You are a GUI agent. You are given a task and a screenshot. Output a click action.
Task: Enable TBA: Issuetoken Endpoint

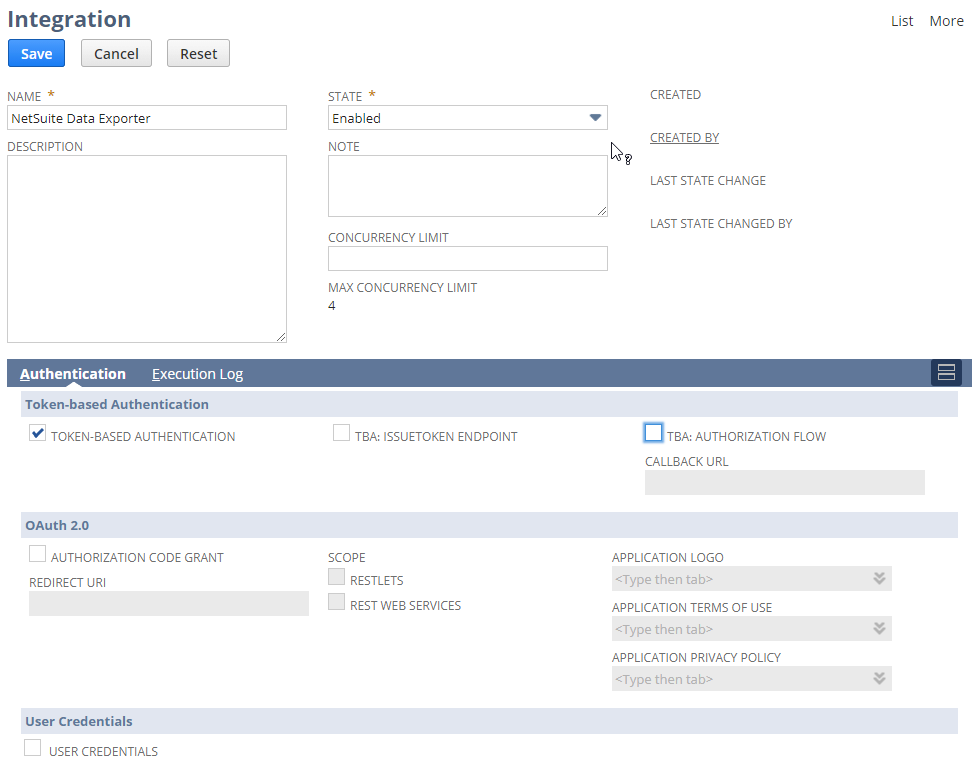tap(340, 431)
